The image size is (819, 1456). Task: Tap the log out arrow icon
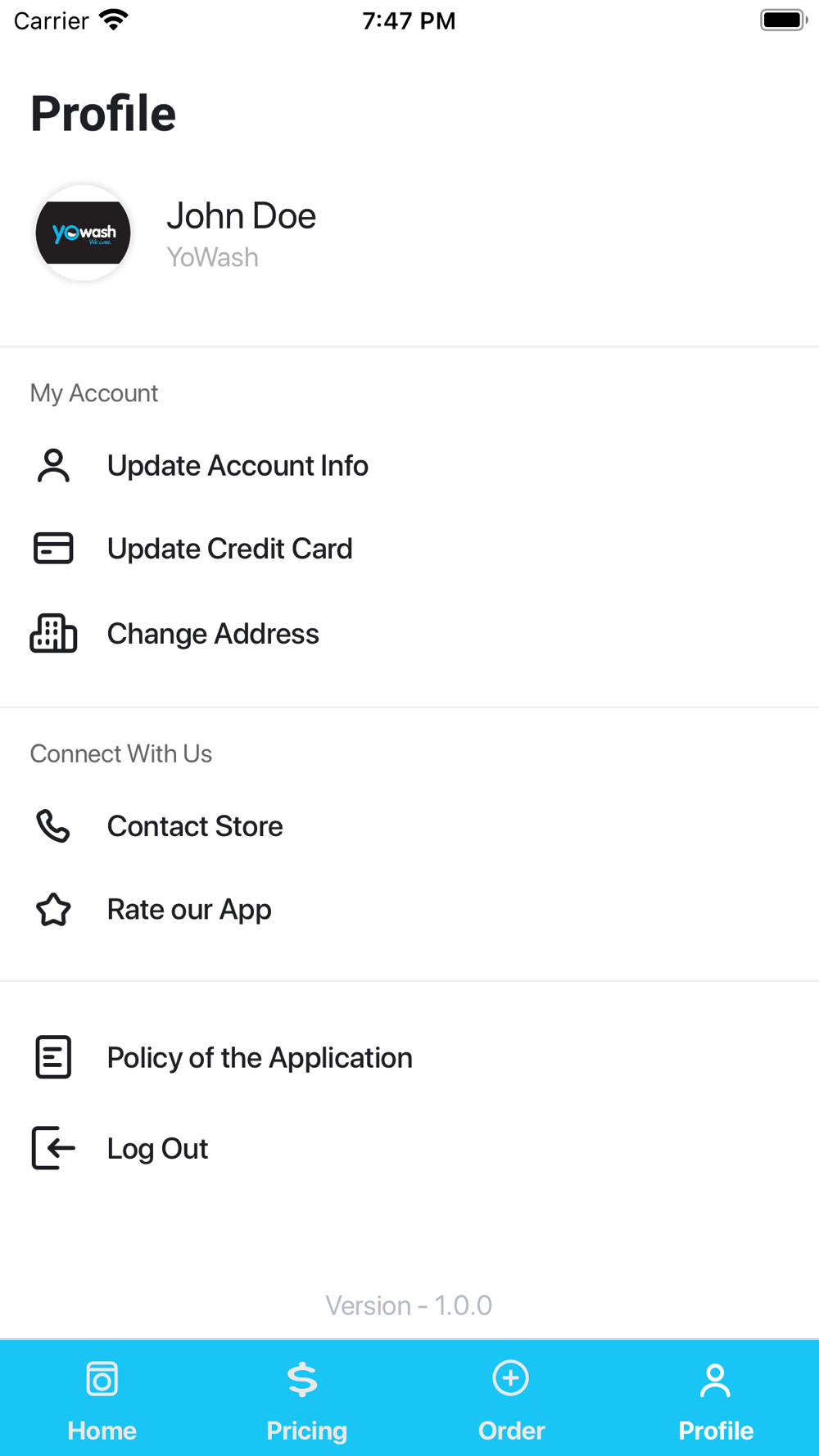point(53,1148)
